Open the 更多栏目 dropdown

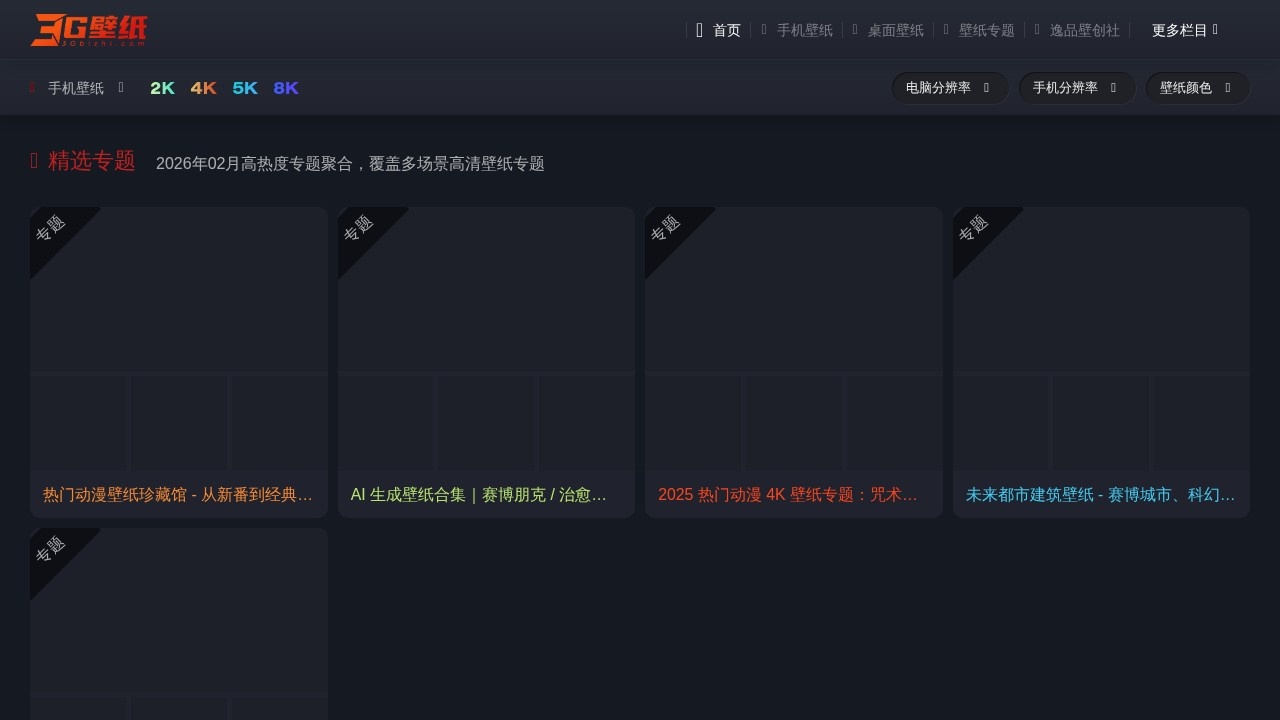point(1183,30)
